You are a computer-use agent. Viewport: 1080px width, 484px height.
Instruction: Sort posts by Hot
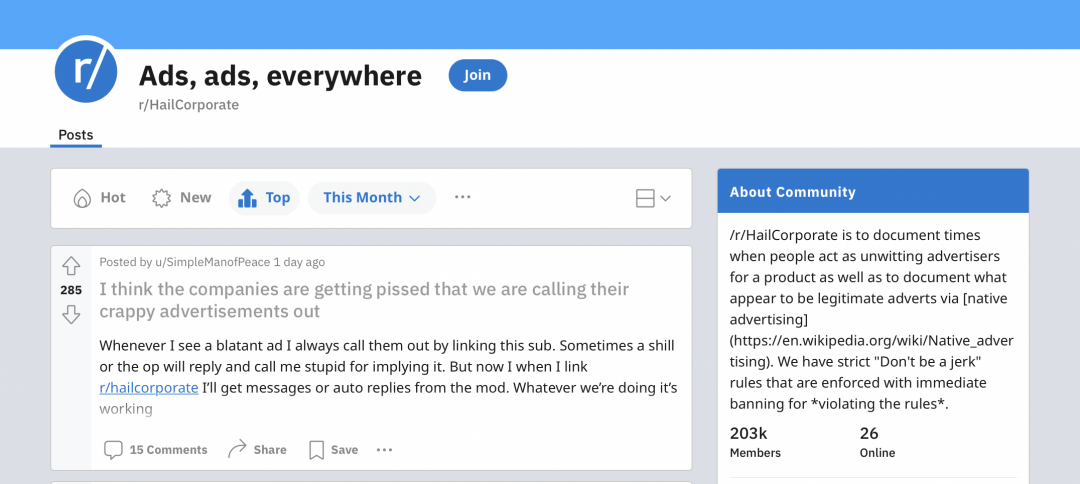[x=99, y=198]
